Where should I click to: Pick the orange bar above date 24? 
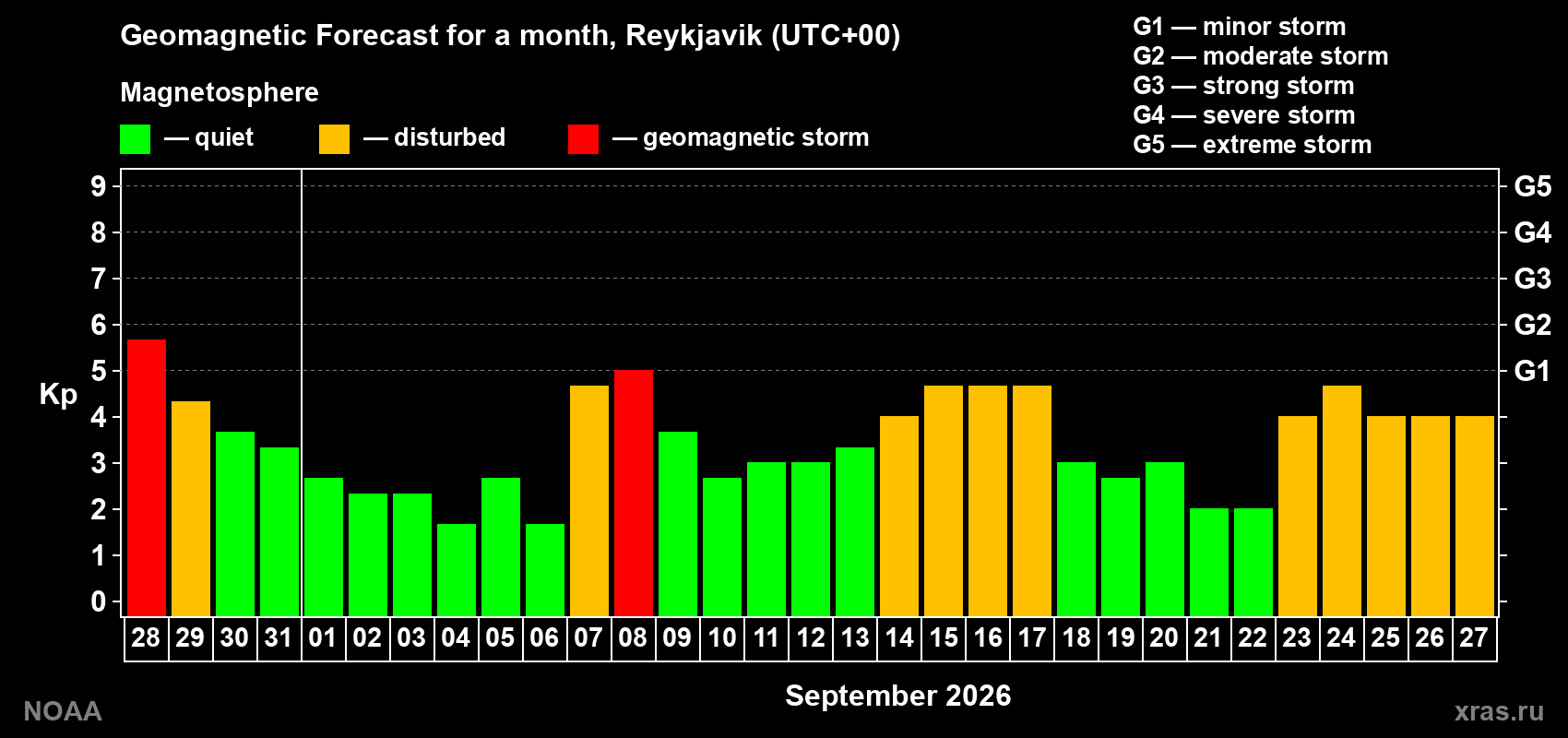coord(1342,501)
